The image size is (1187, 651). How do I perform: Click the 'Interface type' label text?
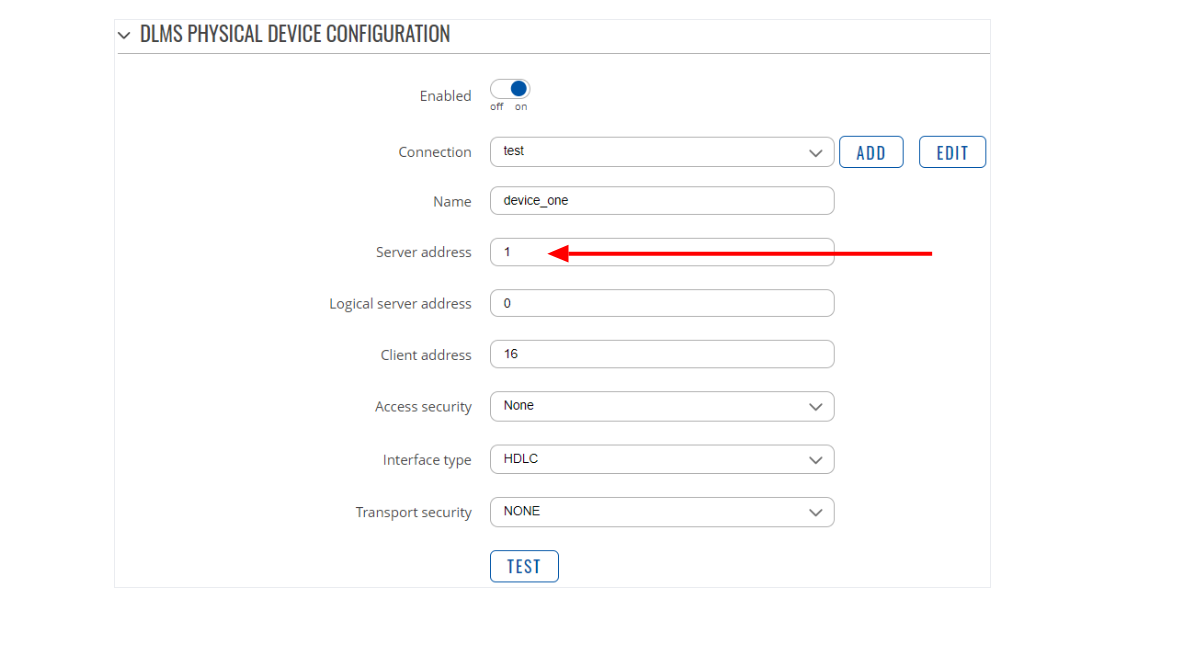click(426, 460)
